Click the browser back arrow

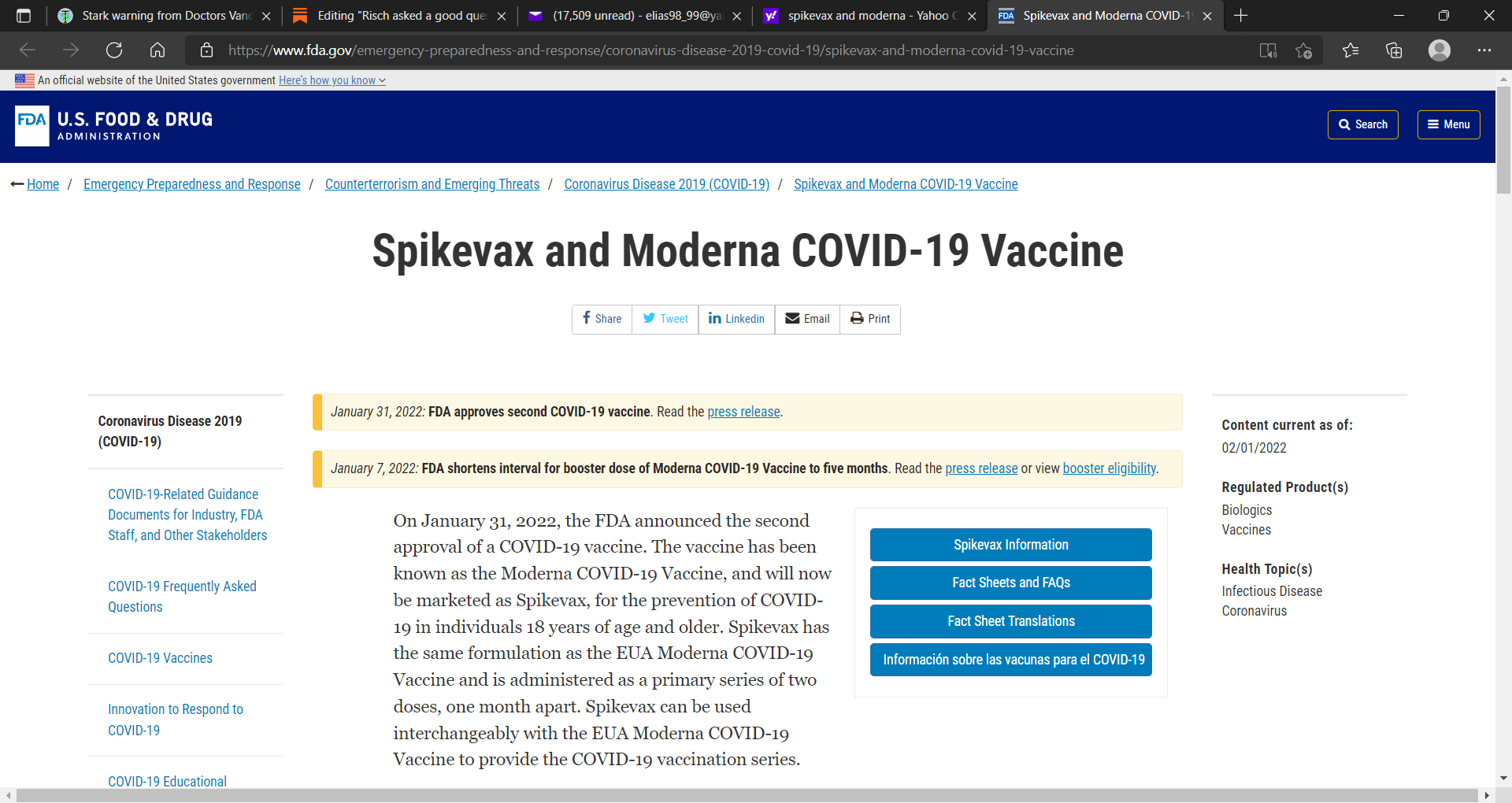28,50
